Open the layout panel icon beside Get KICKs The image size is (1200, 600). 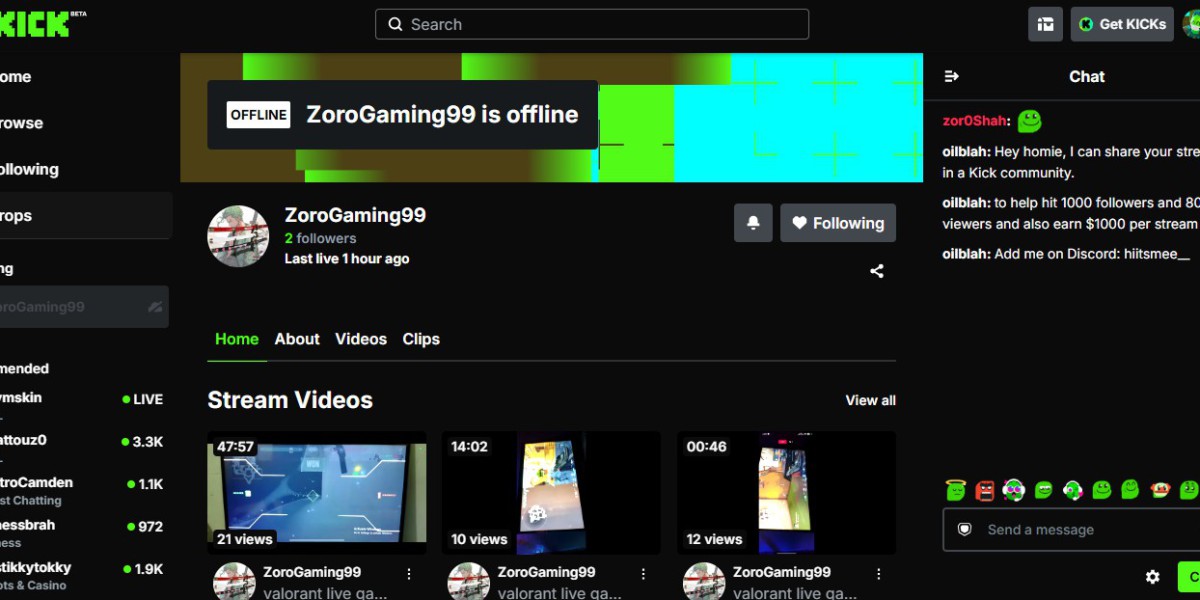1045,24
